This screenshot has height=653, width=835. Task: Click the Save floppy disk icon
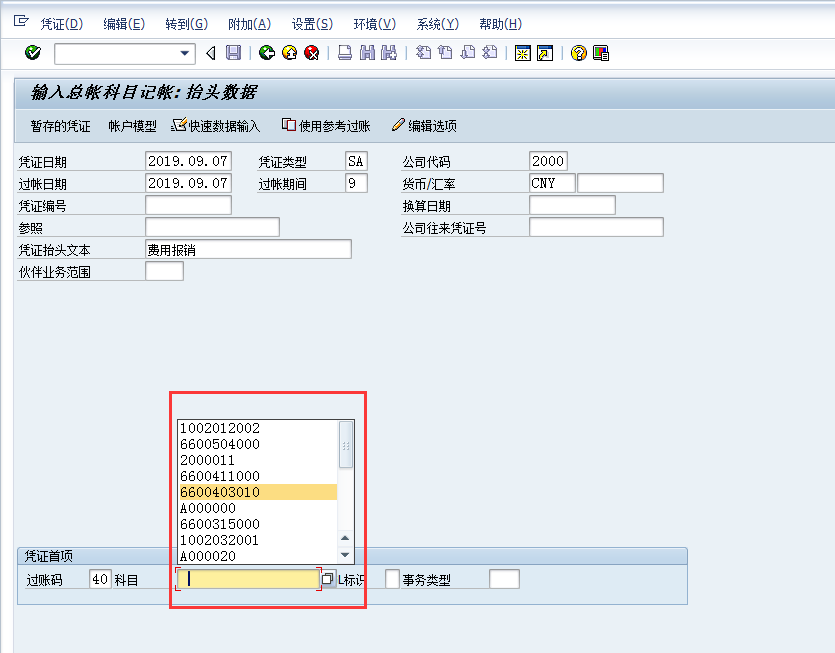[233, 53]
